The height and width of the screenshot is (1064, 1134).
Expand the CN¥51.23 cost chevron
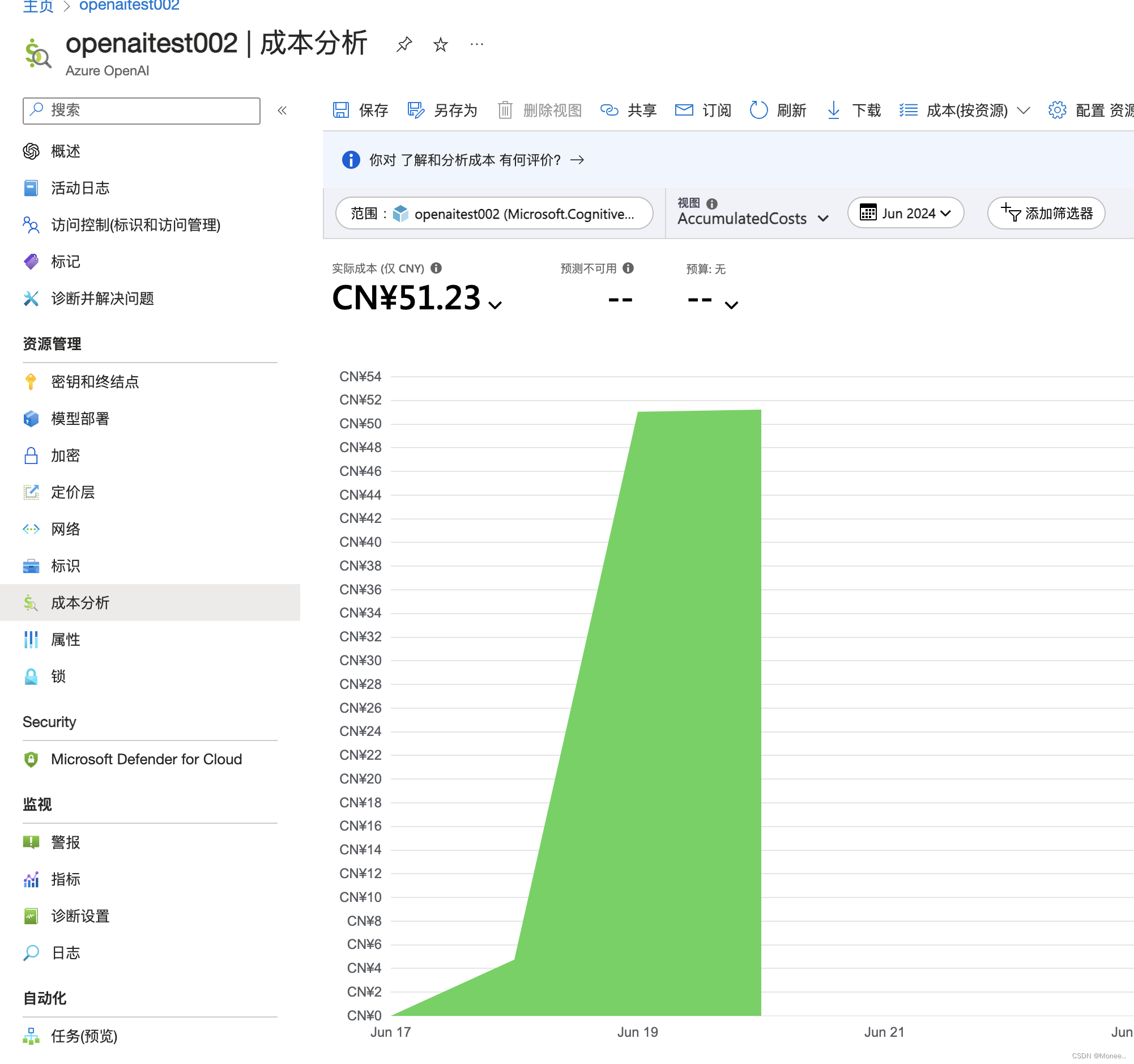pos(495,305)
